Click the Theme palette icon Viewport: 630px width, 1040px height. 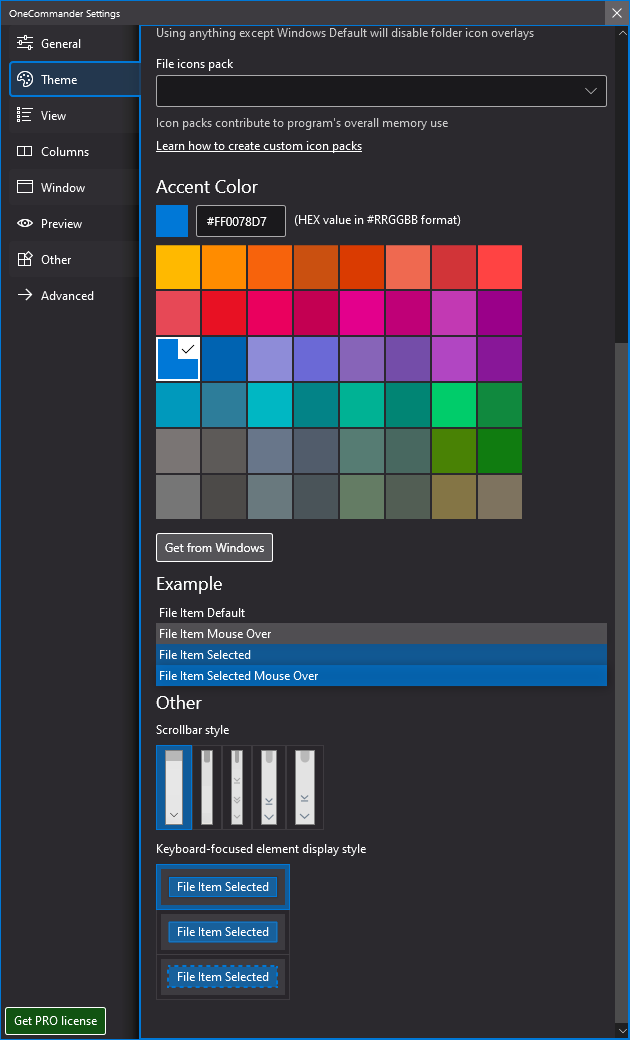[x=25, y=80]
